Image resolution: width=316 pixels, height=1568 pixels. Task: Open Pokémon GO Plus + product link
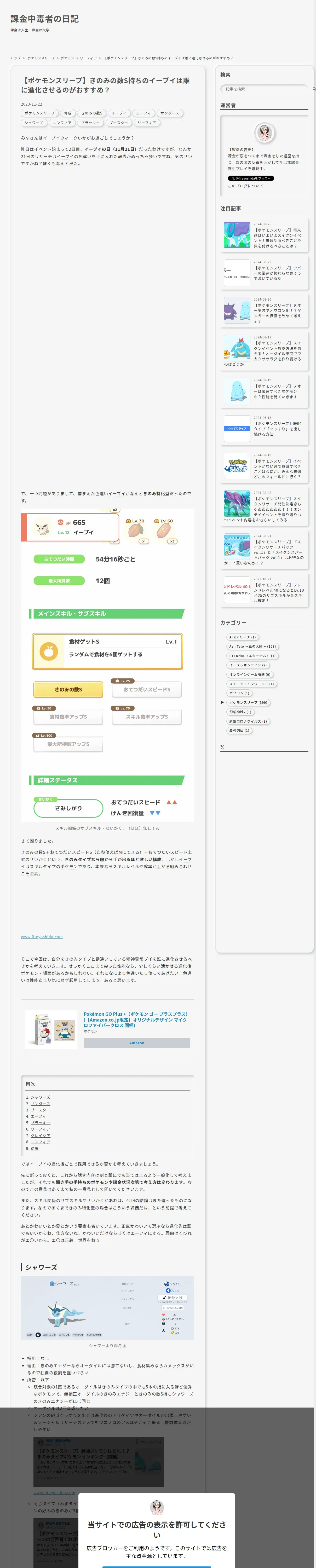[135, 1019]
